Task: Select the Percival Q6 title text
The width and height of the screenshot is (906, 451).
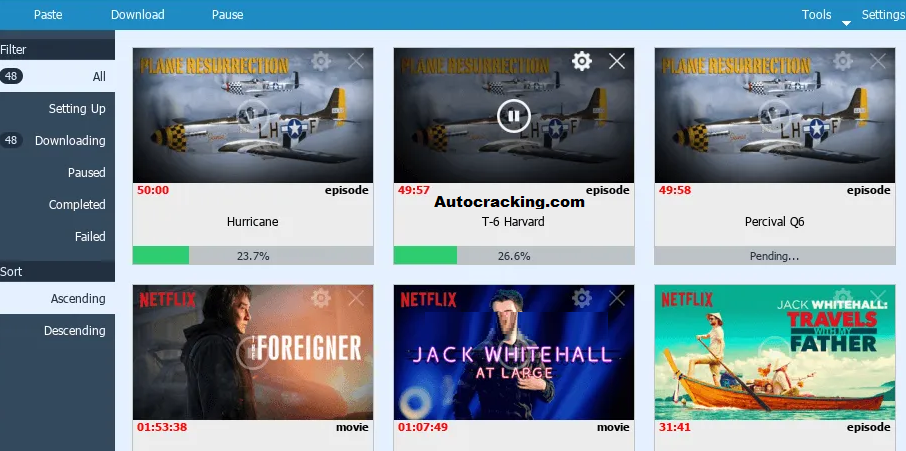Action: (x=774, y=222)
